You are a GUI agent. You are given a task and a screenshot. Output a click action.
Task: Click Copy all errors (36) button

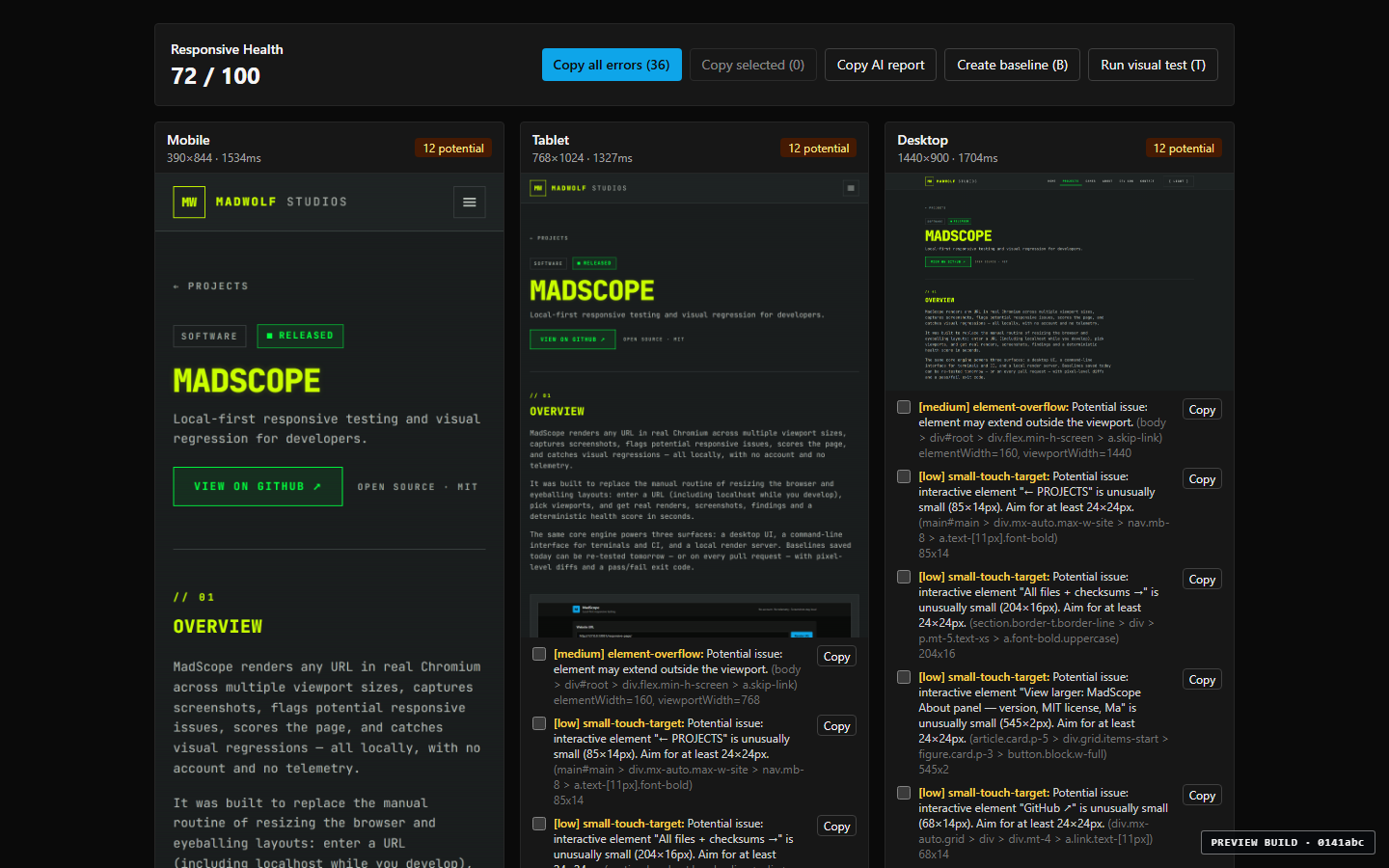612,65
